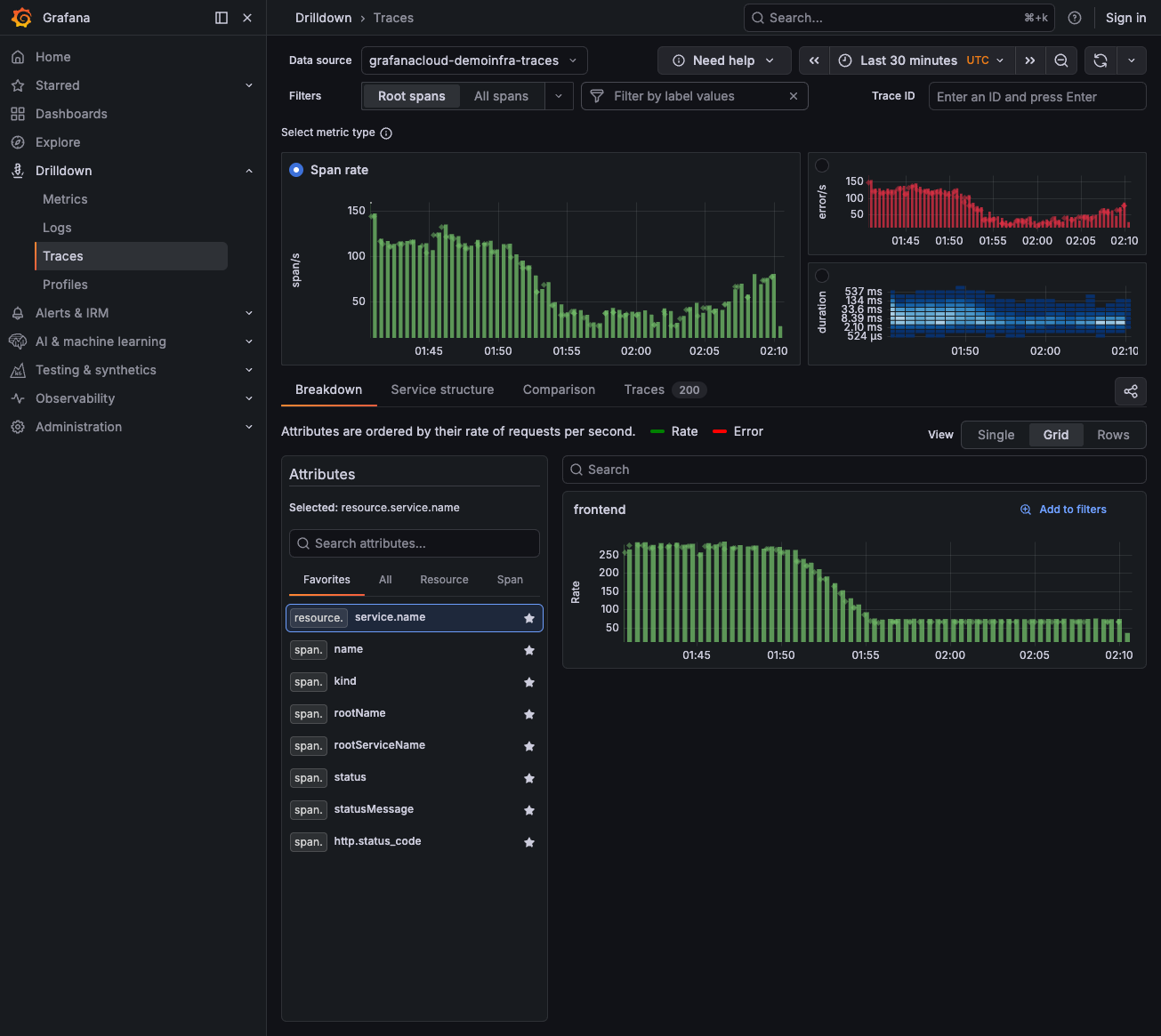The height and width of the screenshot is (1036, 1161).
Task: Click the Trace ID input field
Action: pos(1036,96)
